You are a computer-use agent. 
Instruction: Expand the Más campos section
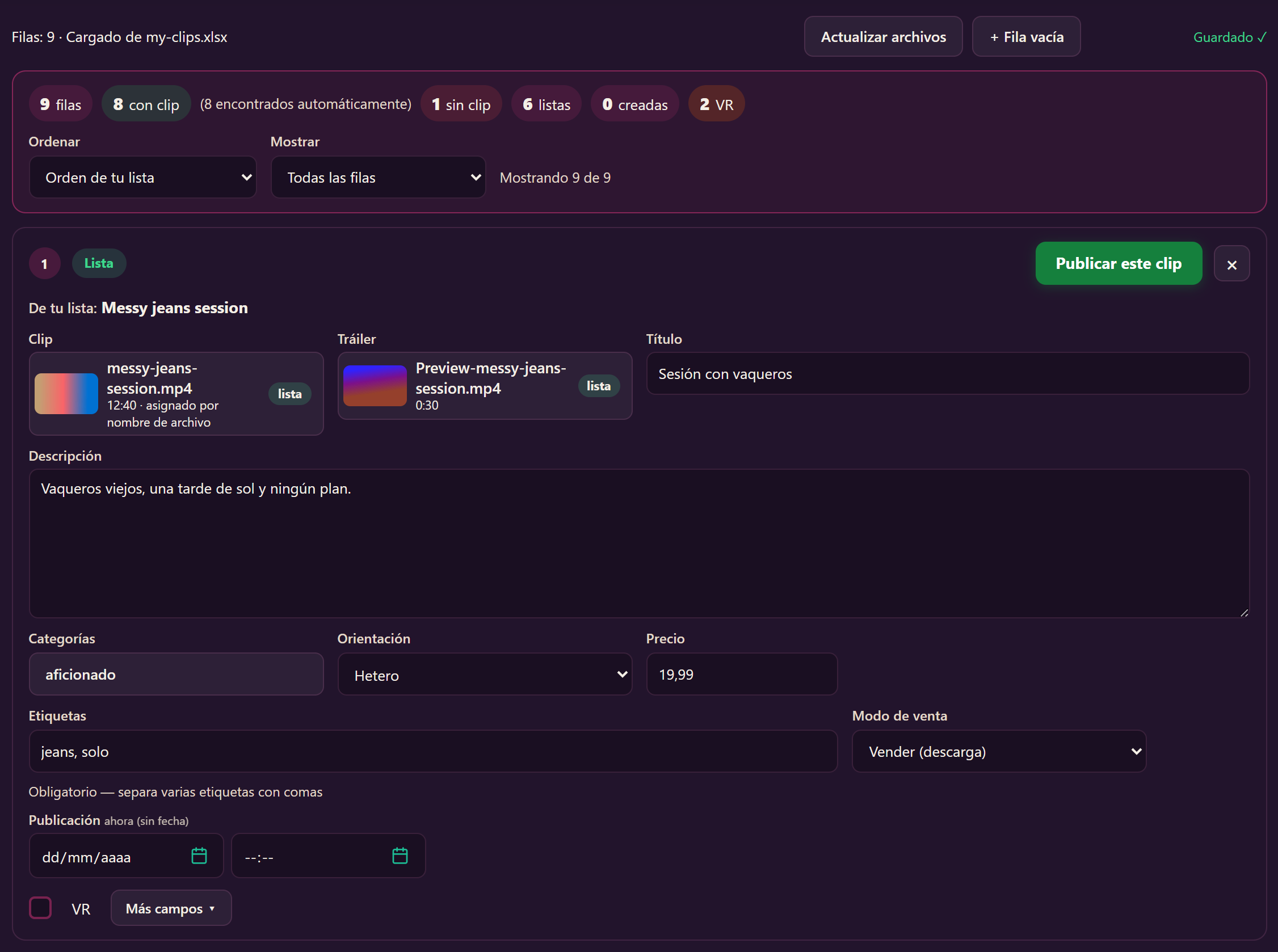click(171, 908)
